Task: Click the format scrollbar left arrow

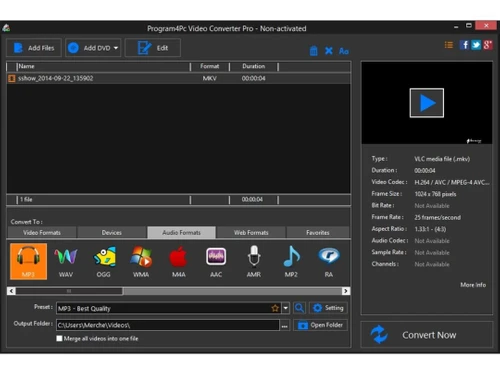Action: coord(11,291)
